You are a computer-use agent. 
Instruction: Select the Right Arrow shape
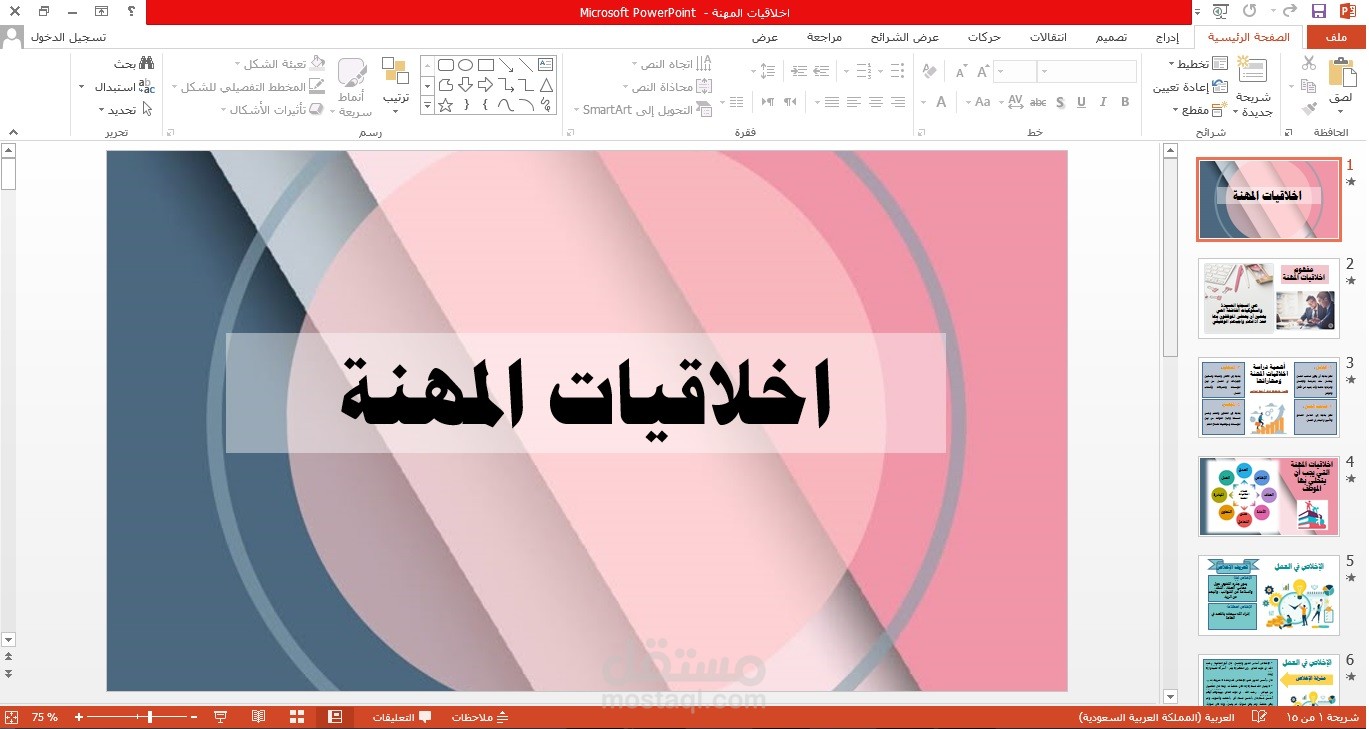pyautogui.click(x=485, y=85)
